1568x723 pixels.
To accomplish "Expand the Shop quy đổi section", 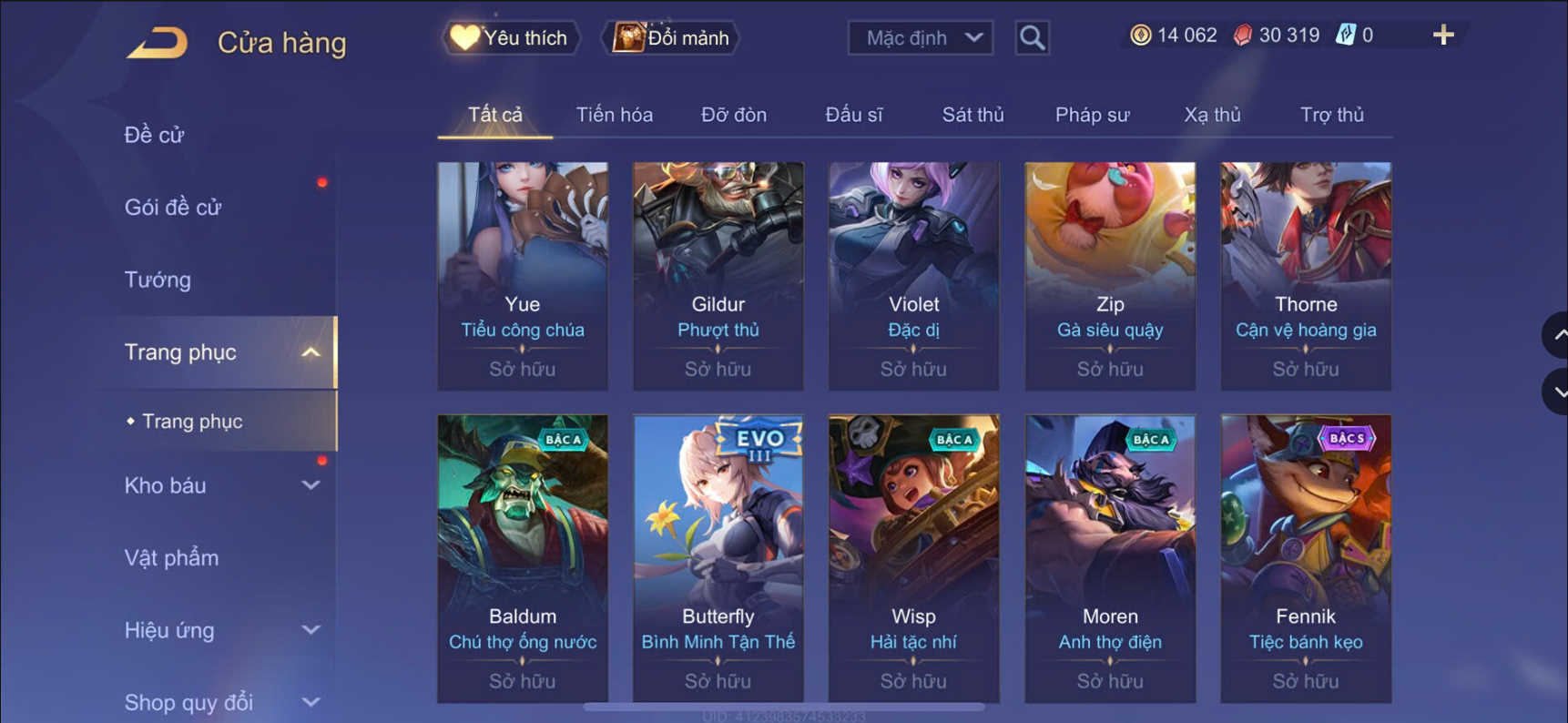I will click(x=311, y=702).
